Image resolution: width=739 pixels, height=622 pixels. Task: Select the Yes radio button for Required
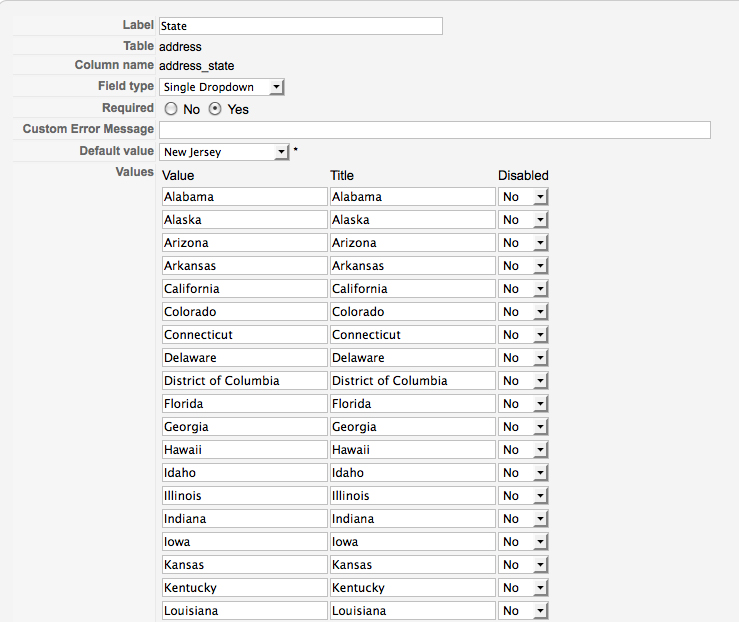tap(215, 109)
